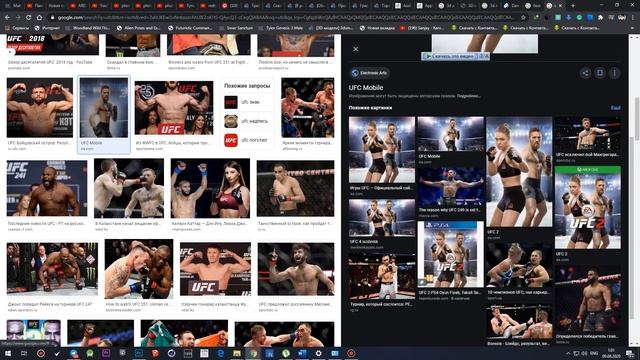Open 'Яркие моменты турнира' image result

307,108
